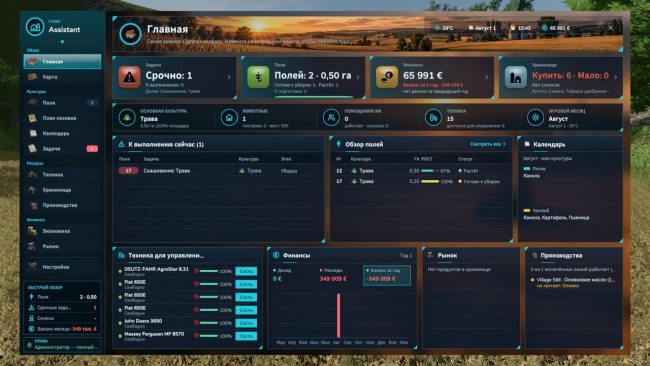The width and height of the screenshot is (650, 366).
Task: Expand the Полей: 2 card chevron
Action: (x=358, y=77)
